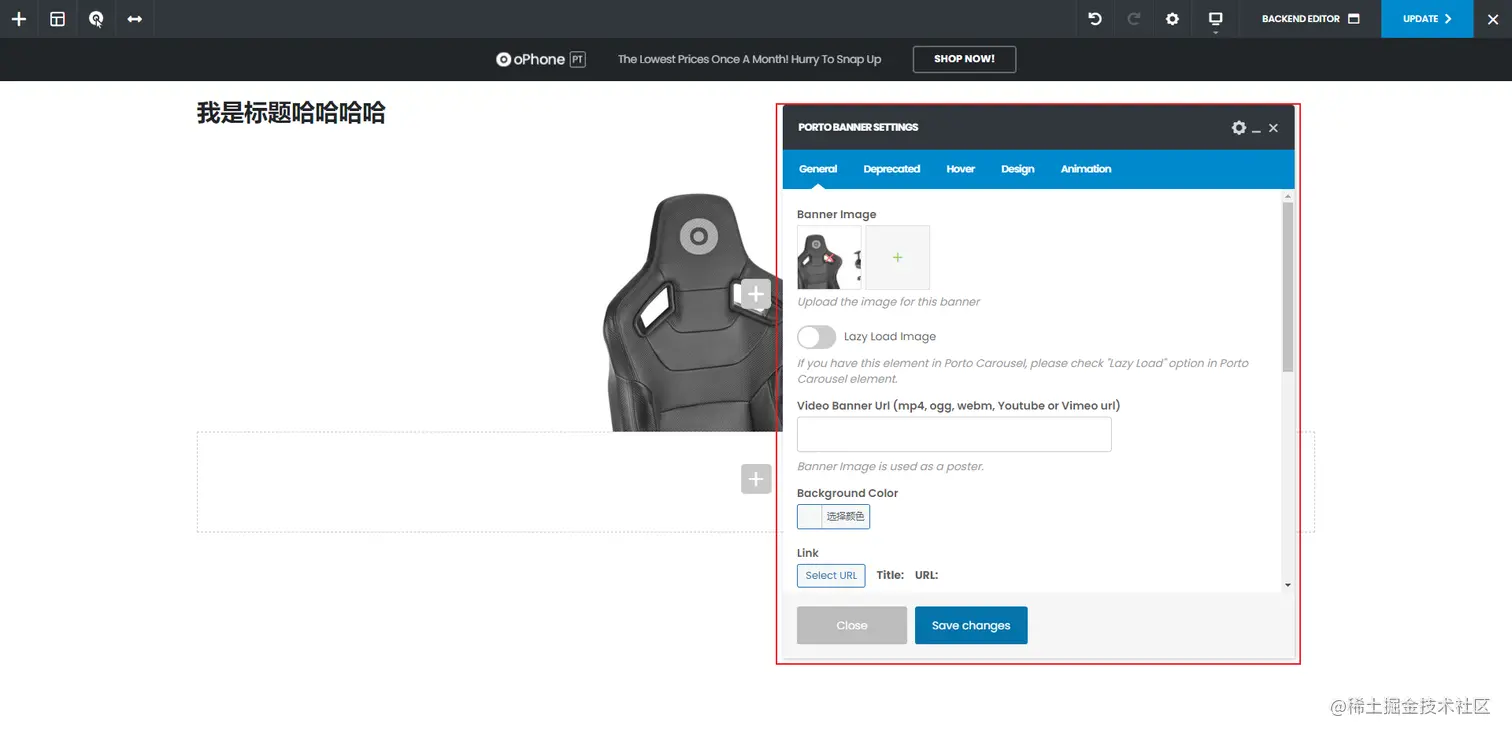The image size is (1512, 738).
Task: Go to the Design tab
Action: pyautogui.click(x=1018, y=169)
